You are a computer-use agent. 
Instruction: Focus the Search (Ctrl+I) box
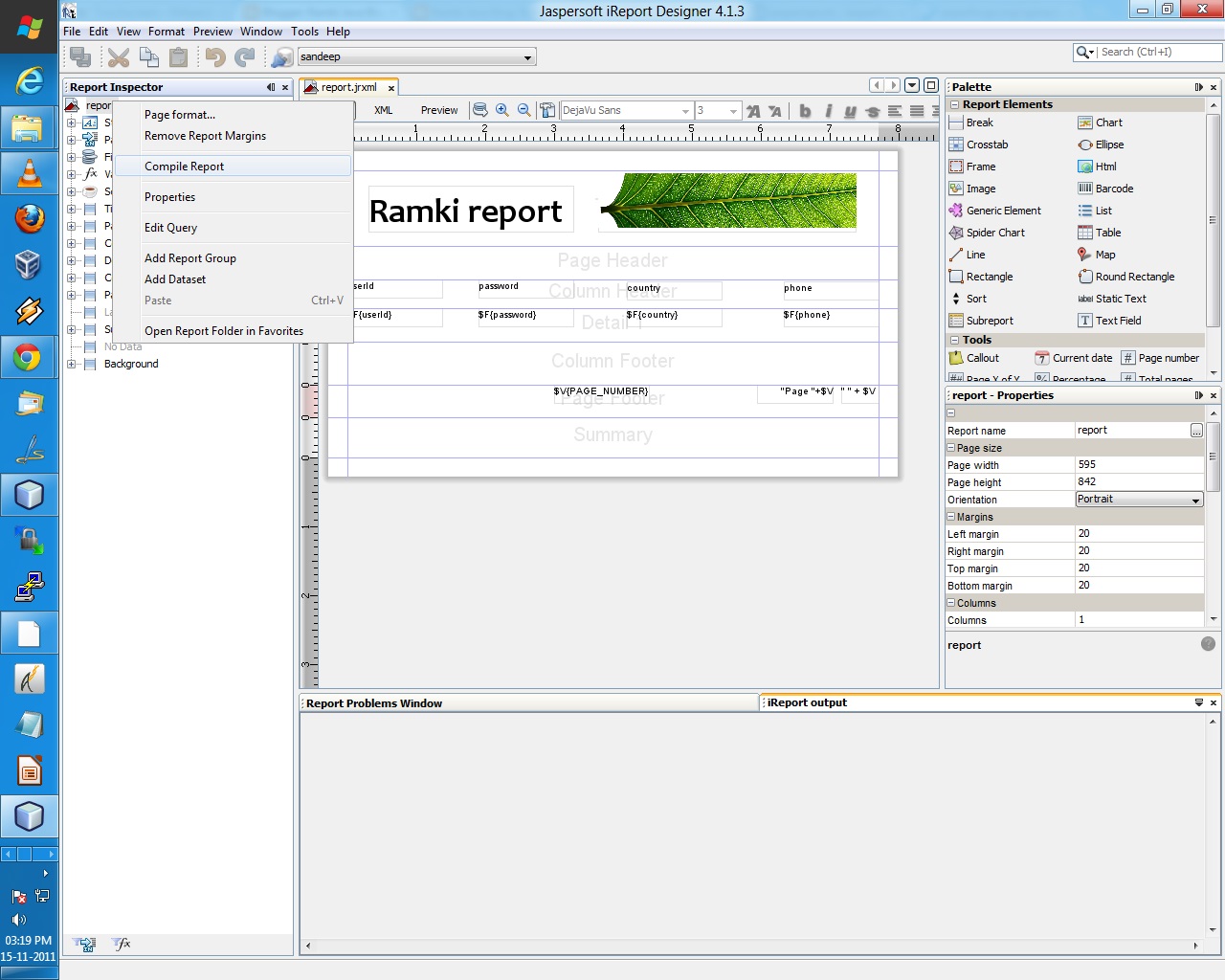click(x=1159, y=53)
